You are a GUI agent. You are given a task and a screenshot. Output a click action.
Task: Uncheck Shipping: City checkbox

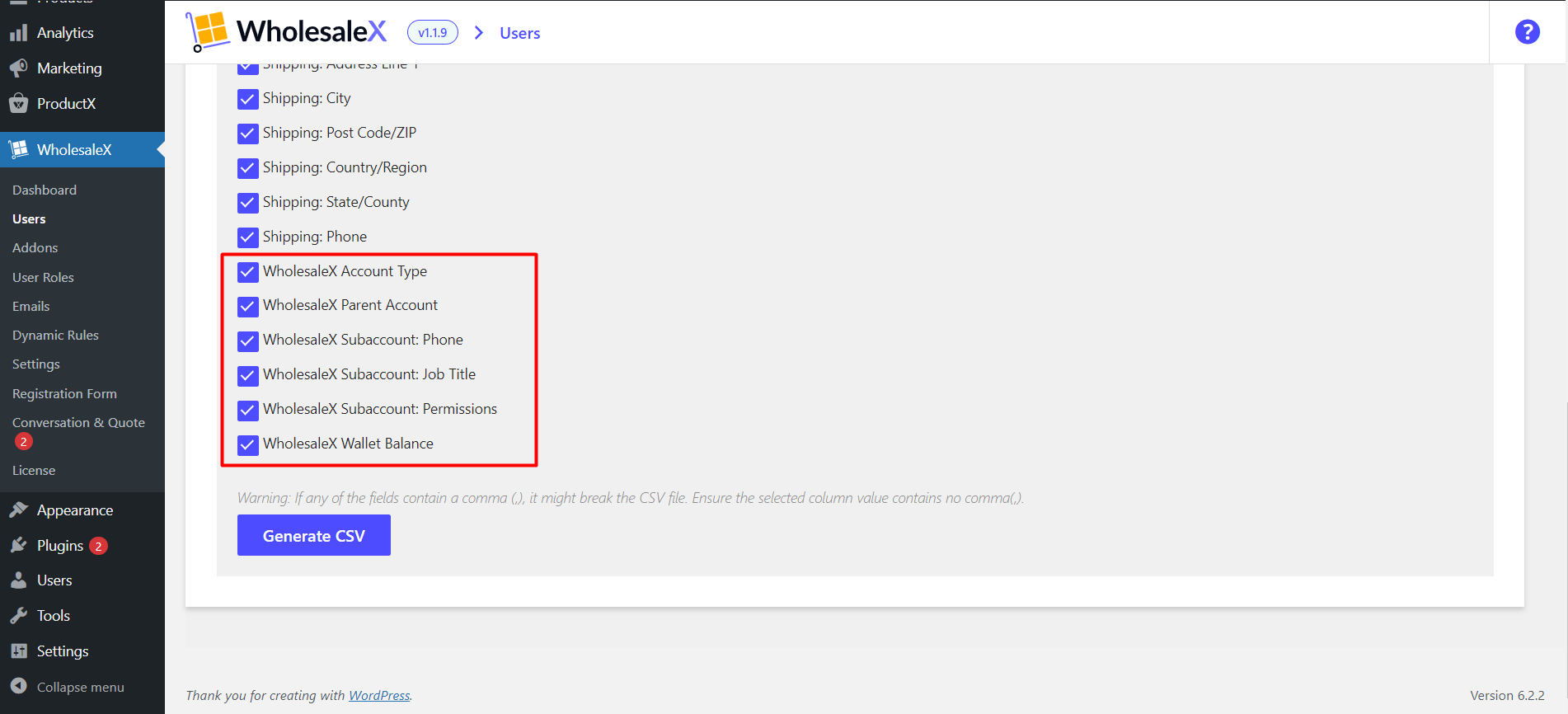pyautogui.click(x=248, y=99)
